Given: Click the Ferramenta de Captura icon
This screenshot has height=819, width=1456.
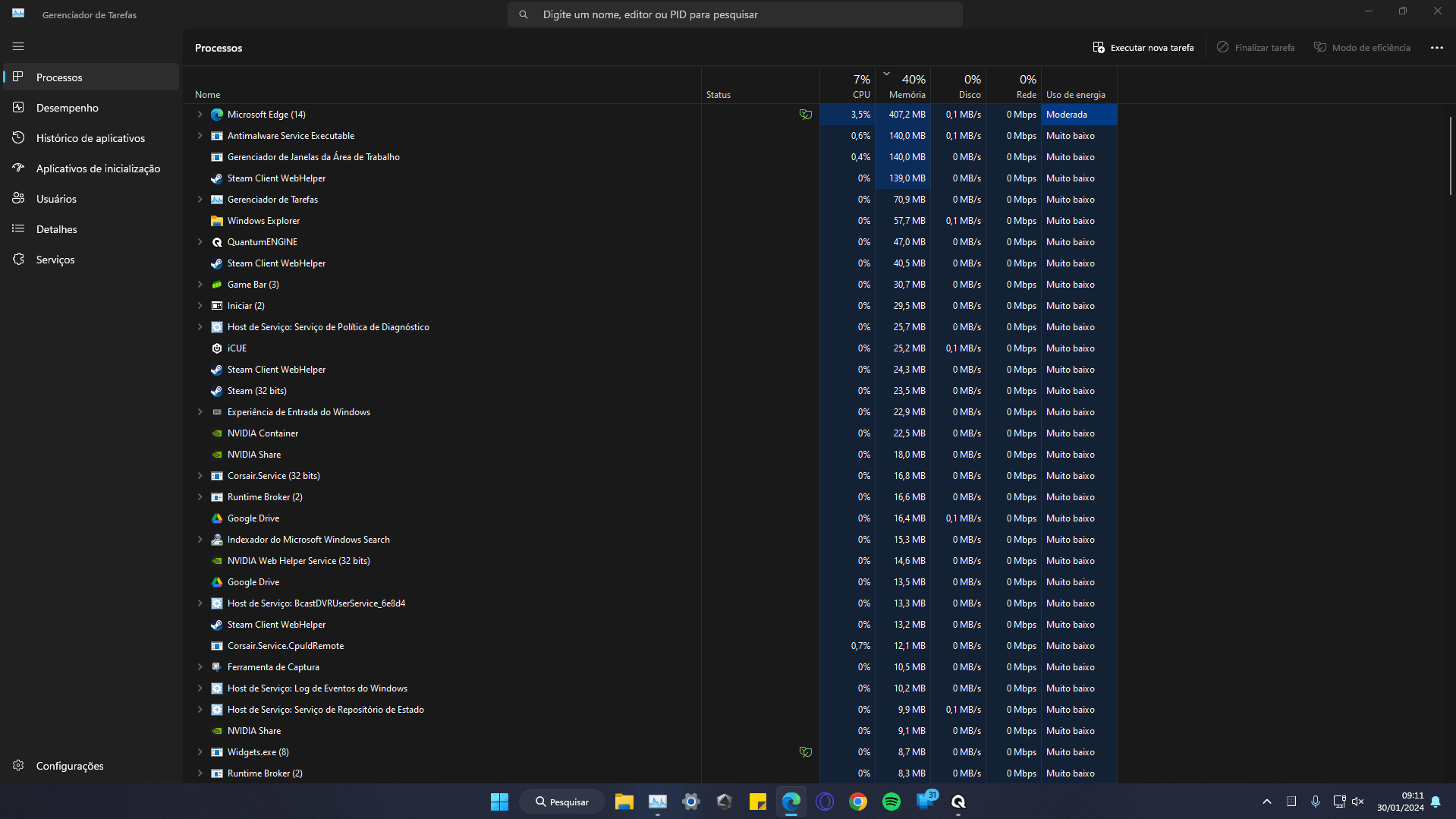Looking at the screenshot, I should (217, 667).
